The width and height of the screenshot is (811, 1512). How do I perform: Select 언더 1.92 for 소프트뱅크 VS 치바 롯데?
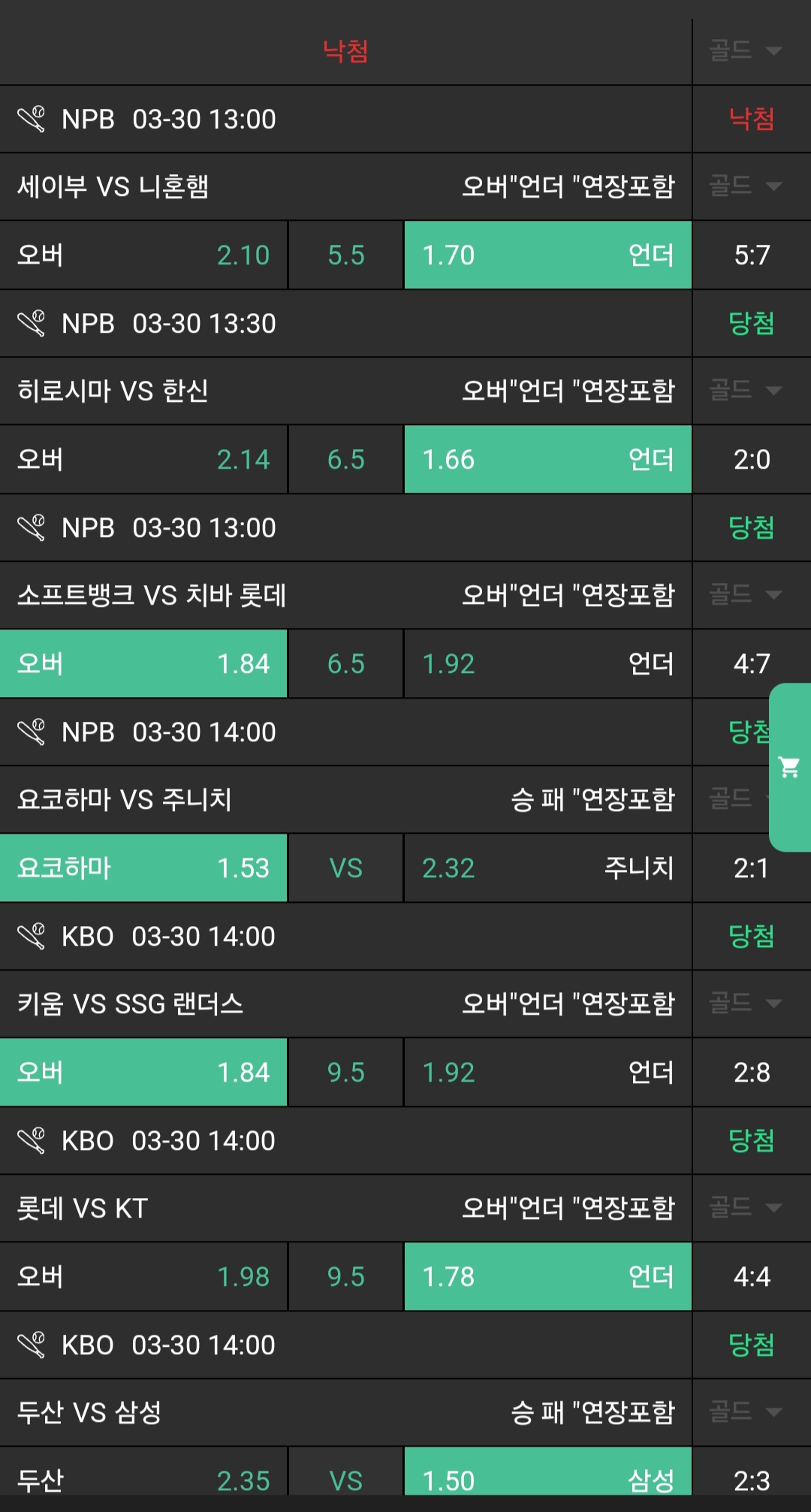tap(547, 664)
